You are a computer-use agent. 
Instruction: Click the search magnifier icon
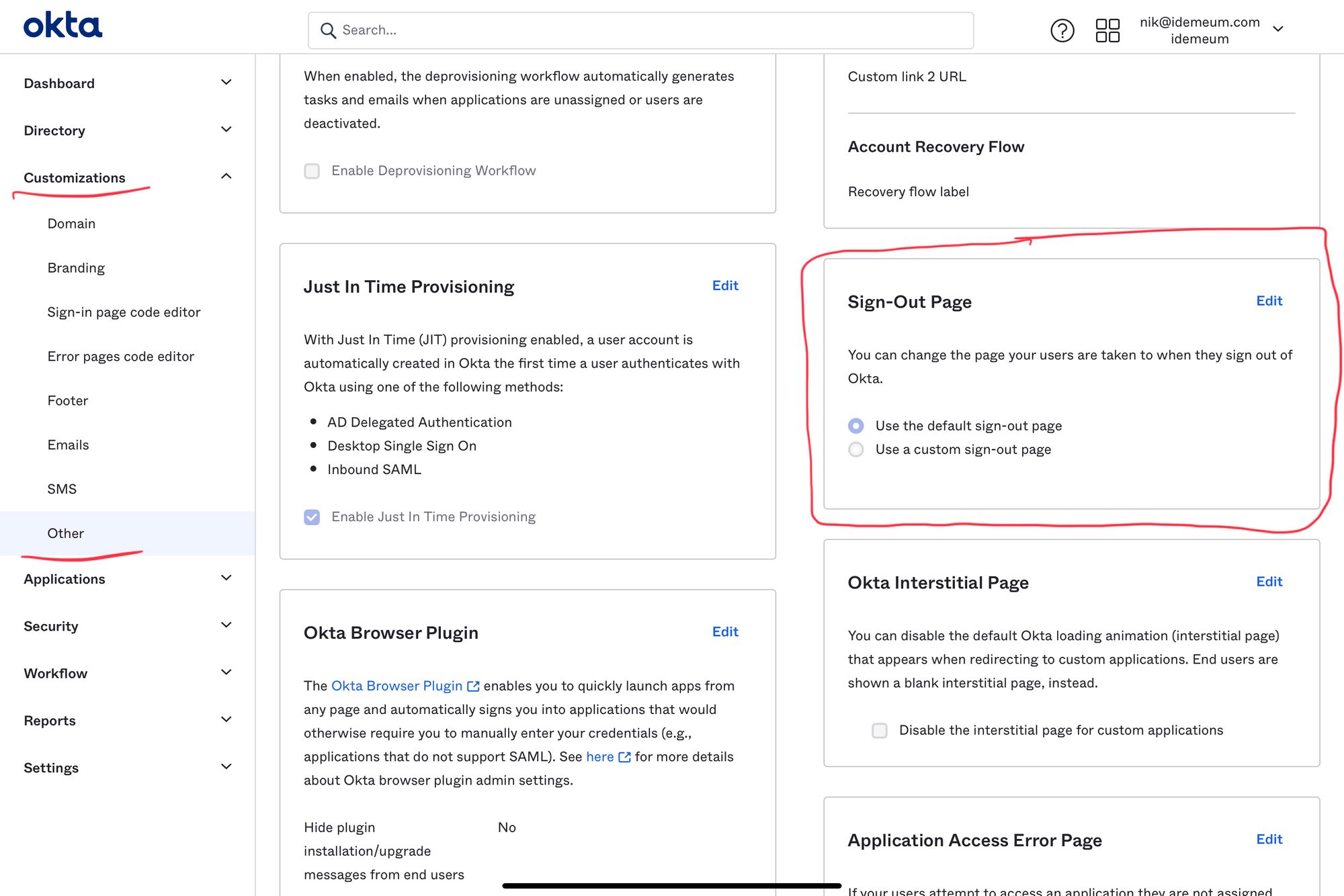pos(328,30)
